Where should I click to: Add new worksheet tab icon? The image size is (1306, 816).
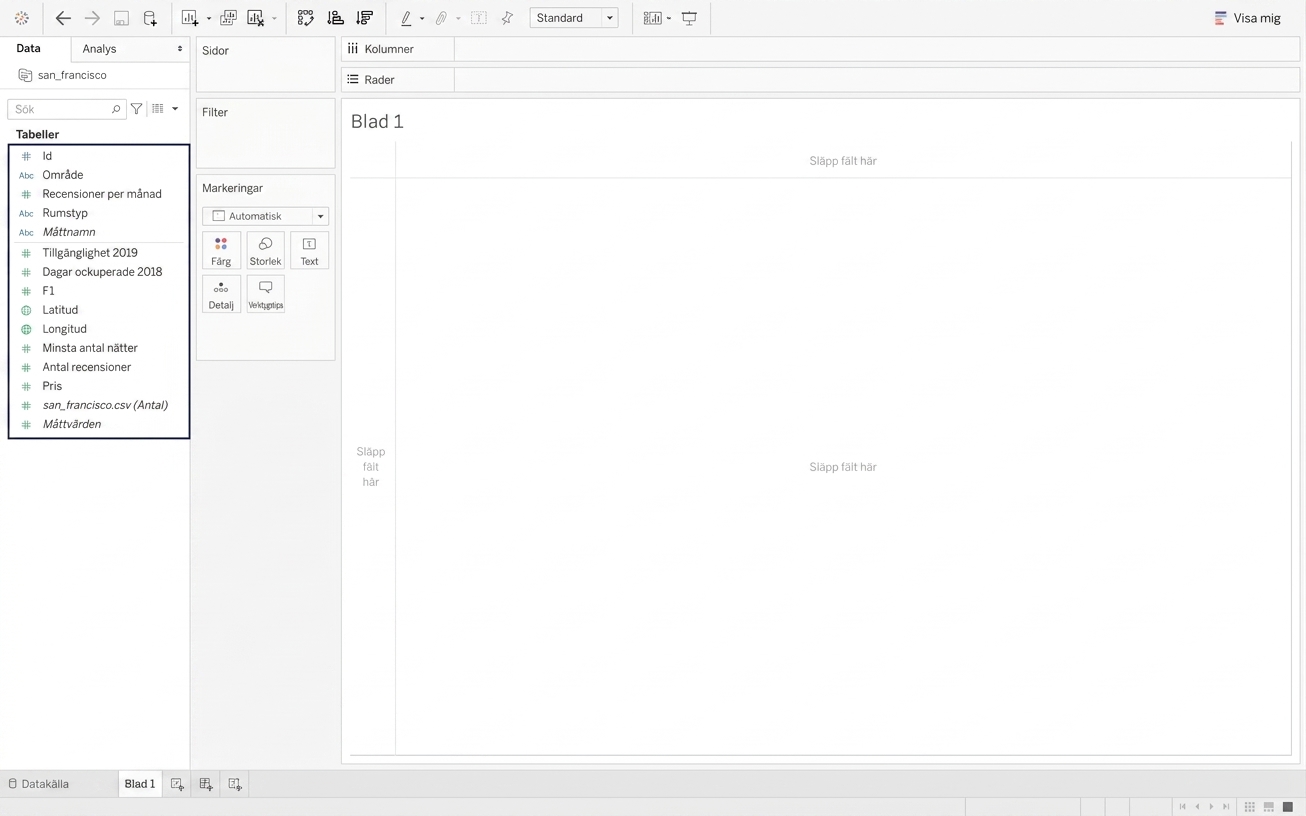tap(177, 785)
